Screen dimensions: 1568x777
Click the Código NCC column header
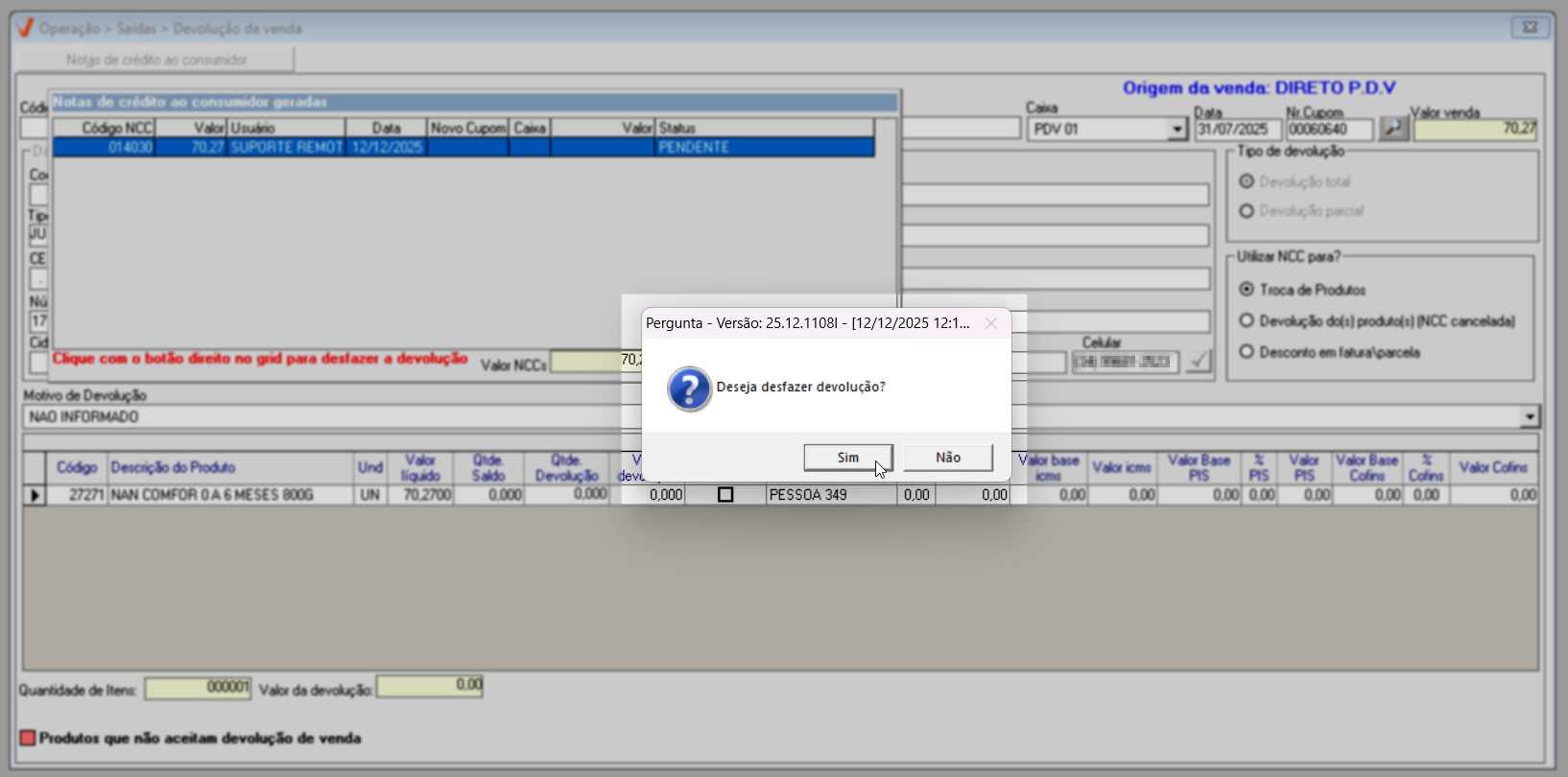105,128
